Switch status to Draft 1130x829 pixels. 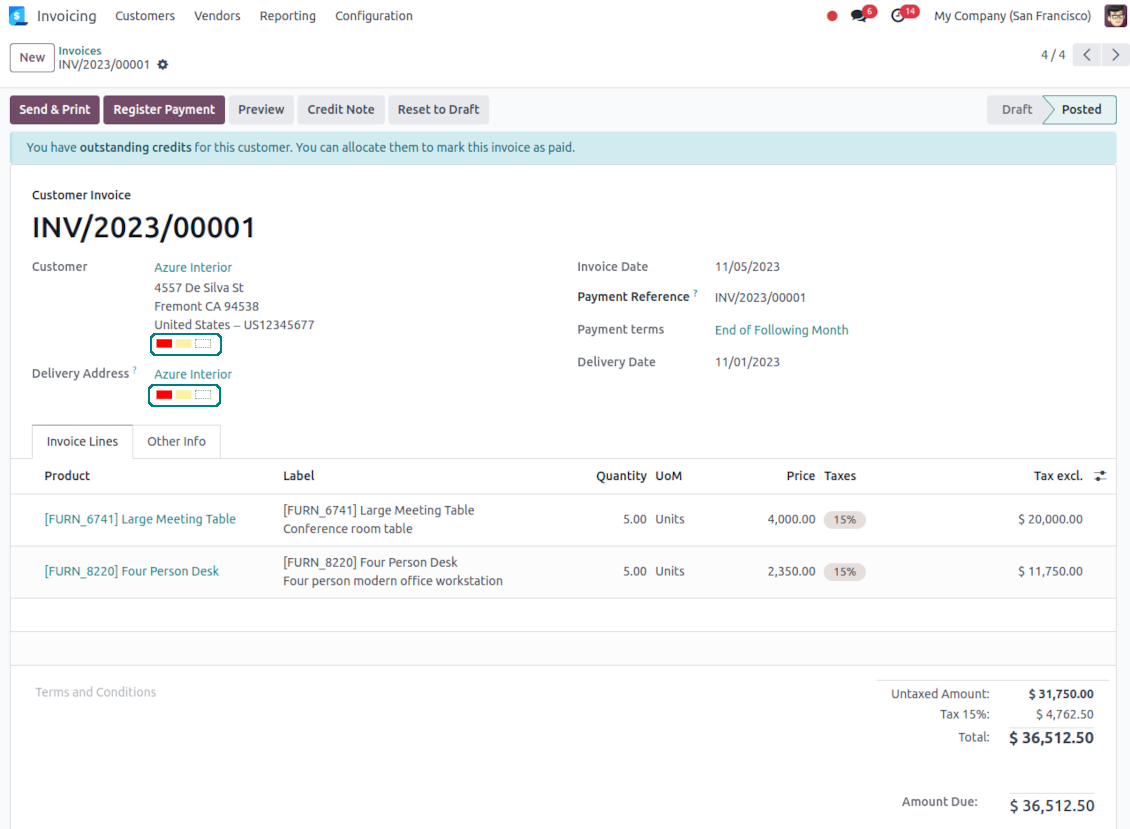(1016, 110)
